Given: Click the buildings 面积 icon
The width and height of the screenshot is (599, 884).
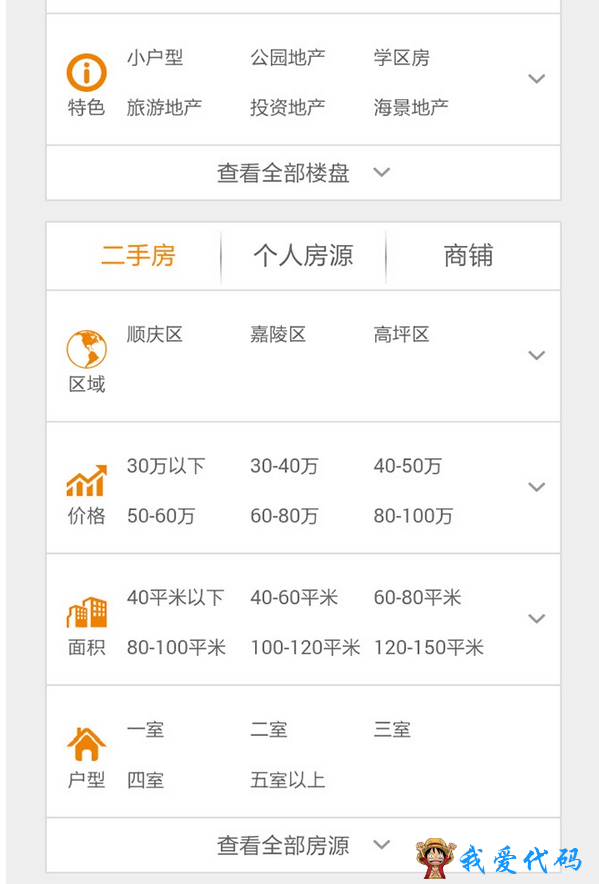Looking at the screenshot, I should [x=86, y=612].
